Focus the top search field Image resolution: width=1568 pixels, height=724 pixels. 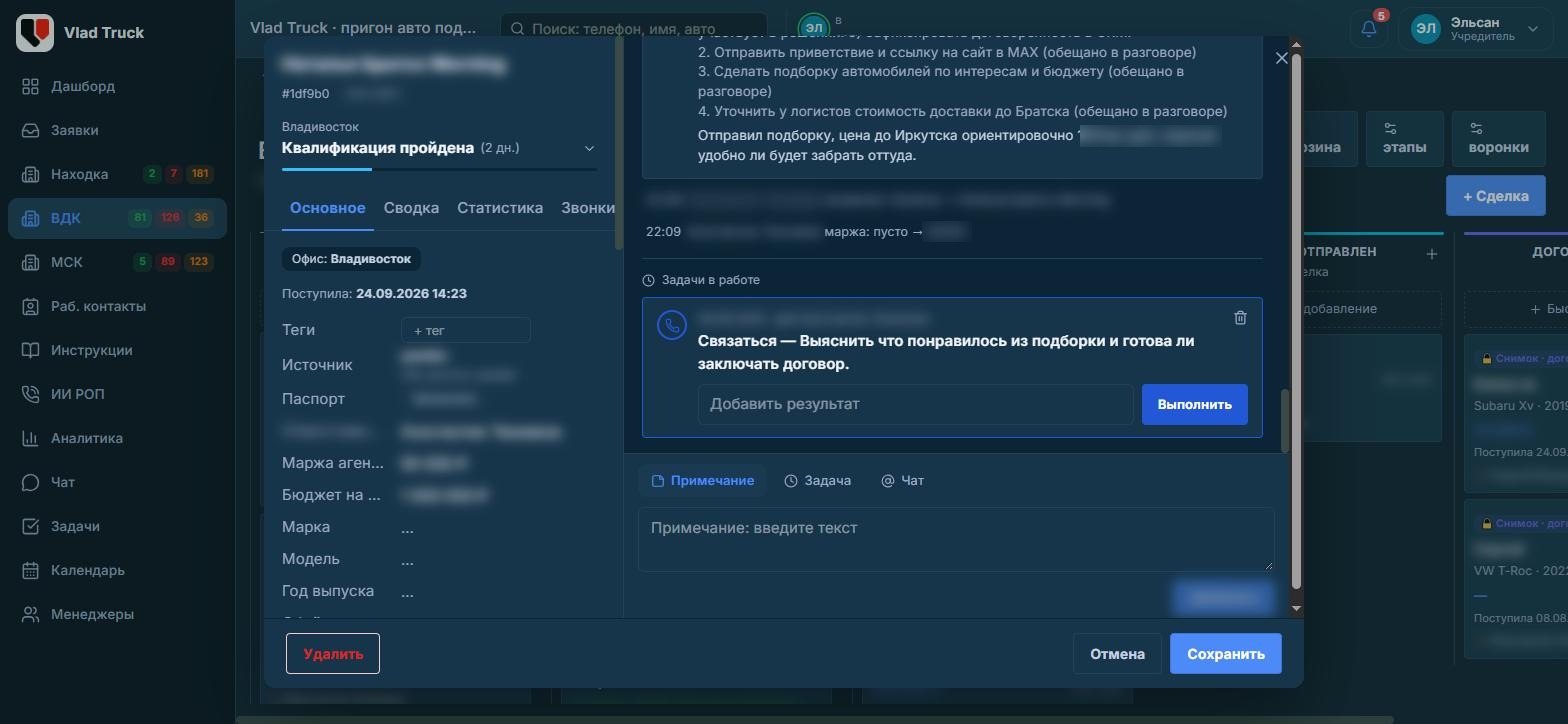click(x=633, y=29)
